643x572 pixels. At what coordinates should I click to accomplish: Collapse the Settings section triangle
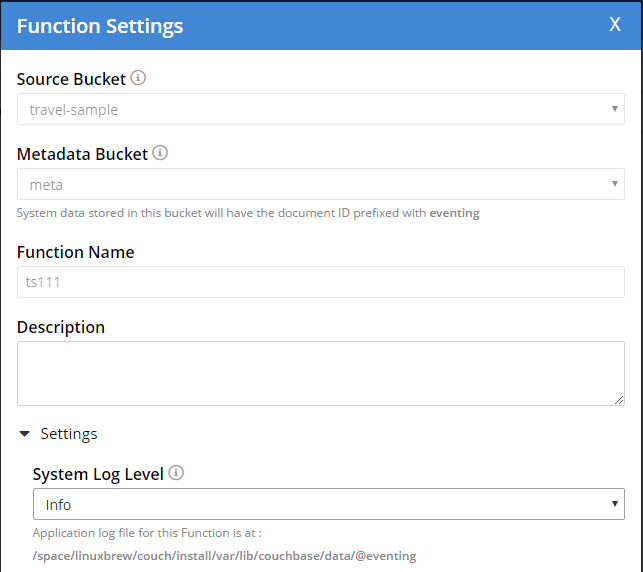tap(25, 434)
